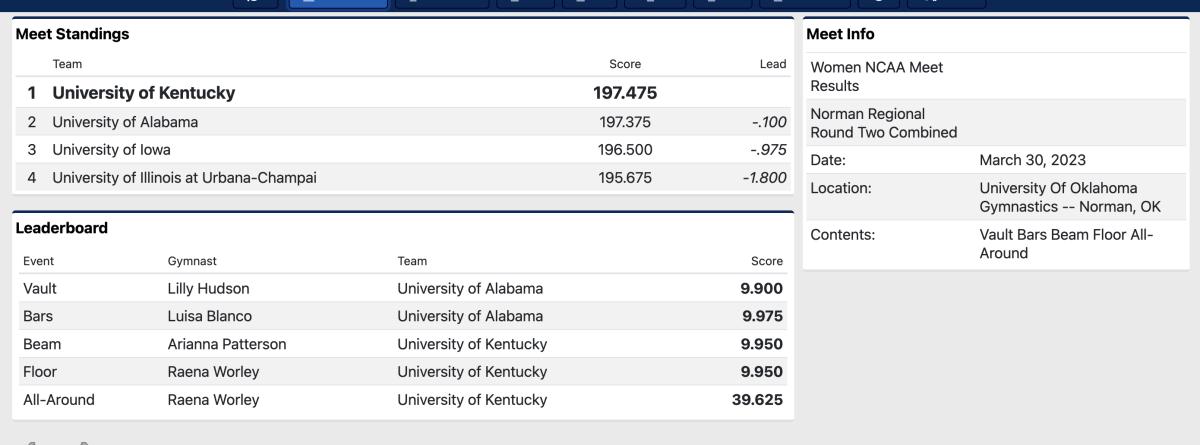Click the Team header in Meet Standings
The height and width of the screenshot is (445, 1200).
(67, 64)
